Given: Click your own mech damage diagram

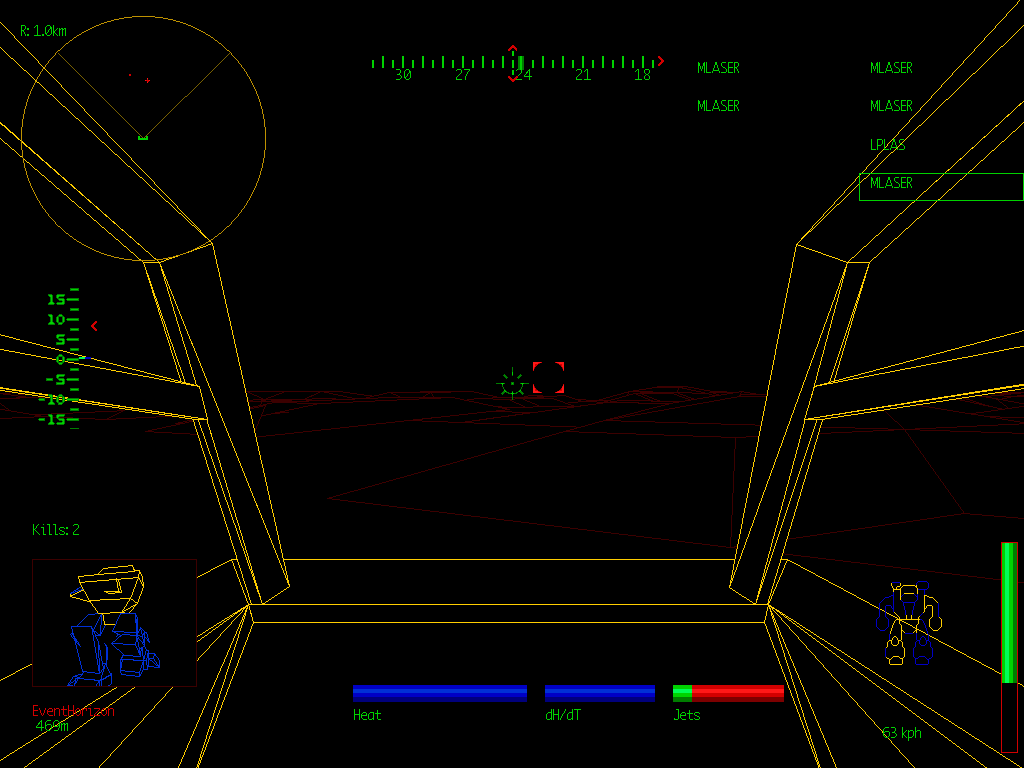Looking at the screenshot, I should point(909,624).
